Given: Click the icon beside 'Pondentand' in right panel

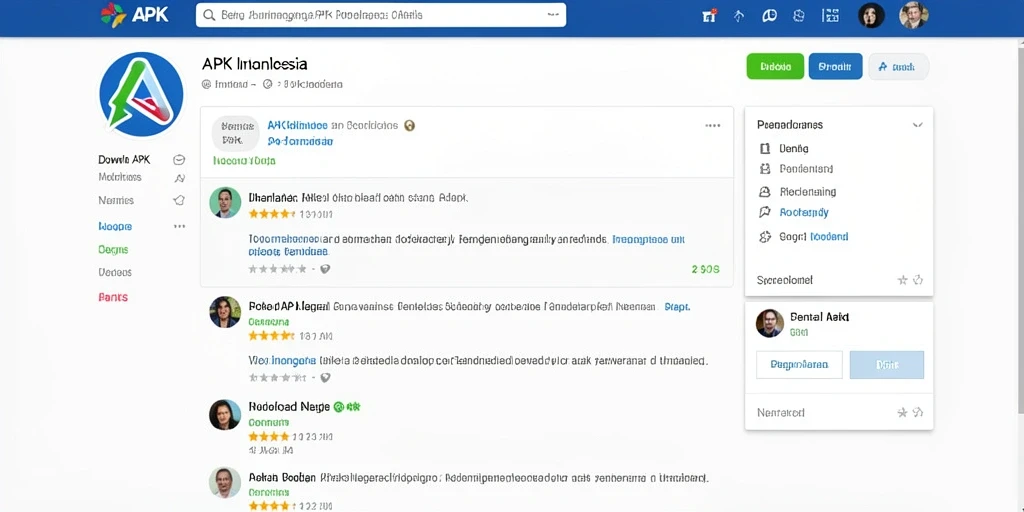Looking at the screenshot, I should coord(765,169).
